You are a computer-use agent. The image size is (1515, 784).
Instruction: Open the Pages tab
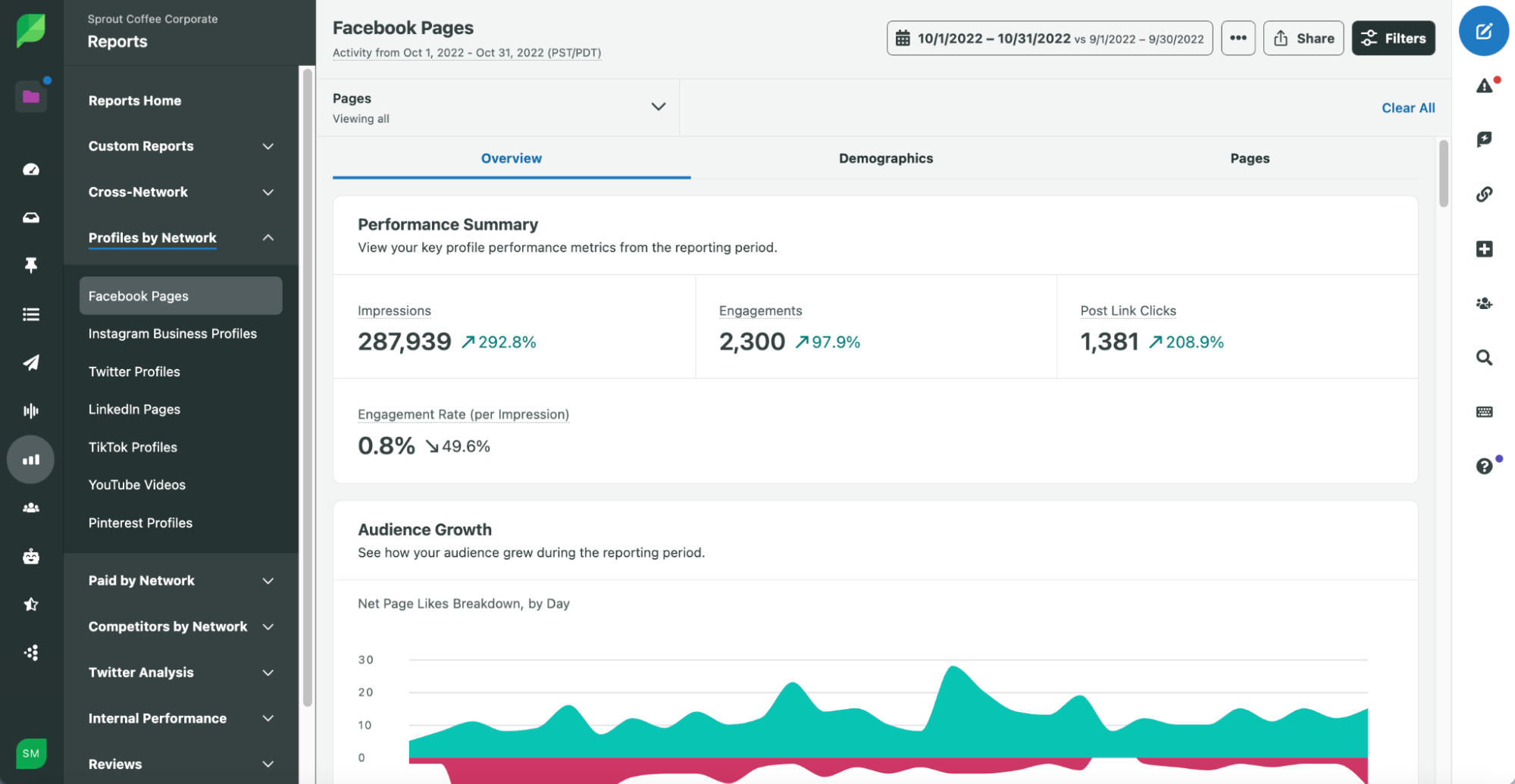[1249, 158]
